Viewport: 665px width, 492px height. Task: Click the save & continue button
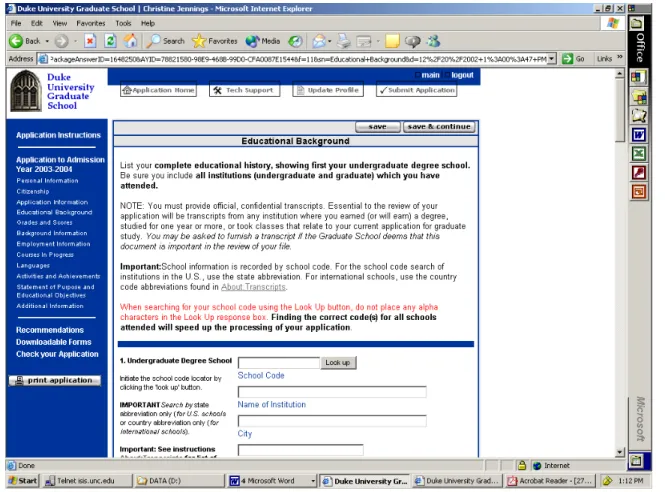(439, 126)
